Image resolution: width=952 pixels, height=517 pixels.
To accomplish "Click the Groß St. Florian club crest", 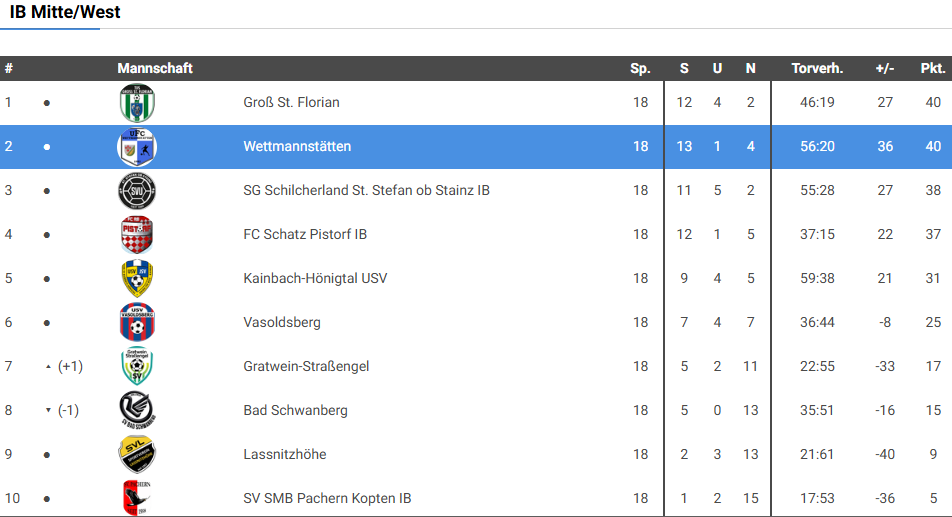I will pos(137,103).
